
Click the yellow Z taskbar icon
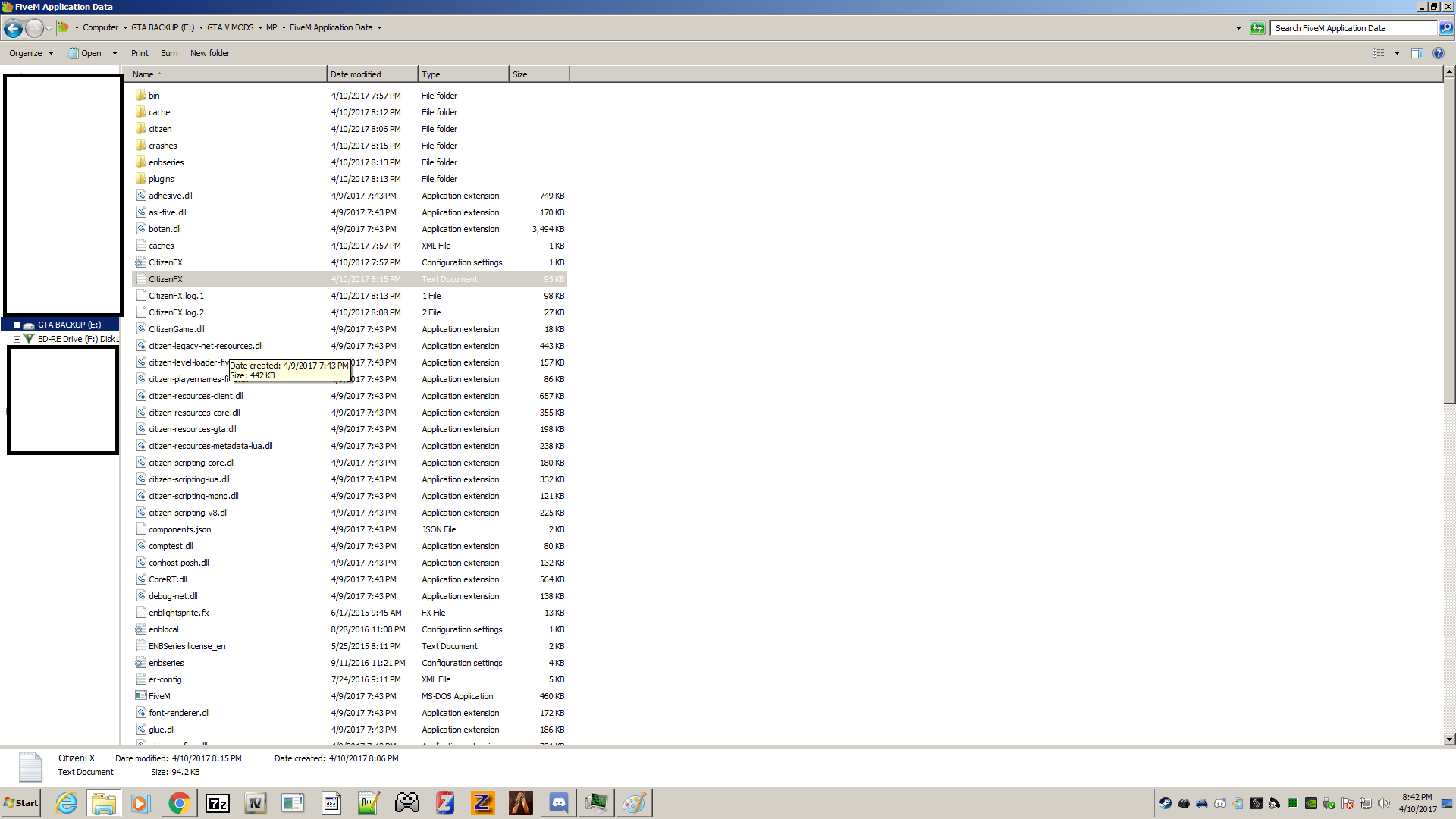(x=483, y=803)
